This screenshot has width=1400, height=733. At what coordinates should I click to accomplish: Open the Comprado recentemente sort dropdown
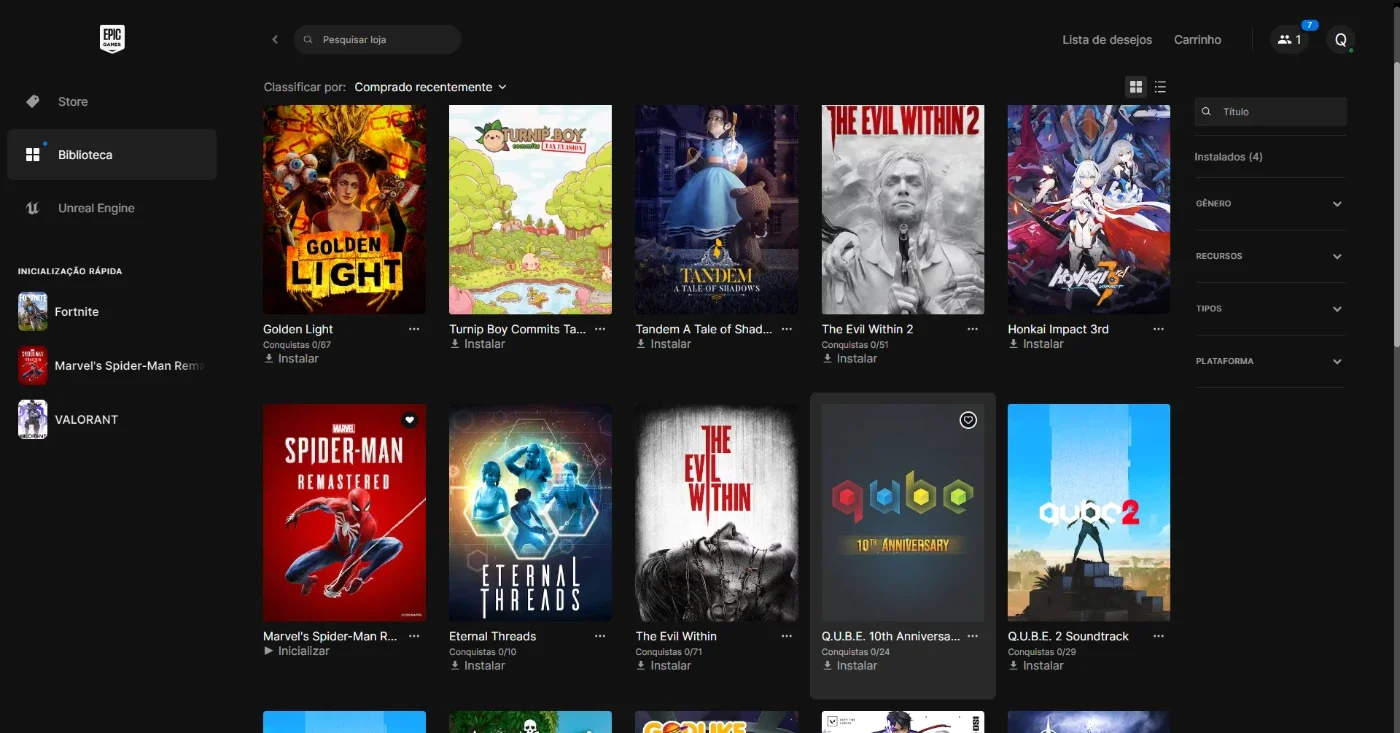pos(431,87)
